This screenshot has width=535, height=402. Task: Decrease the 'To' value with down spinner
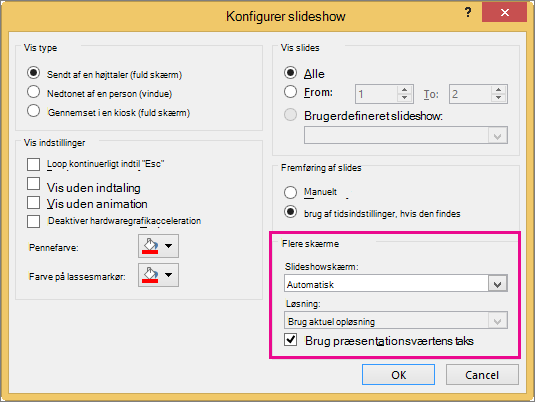(x=498, y=98)
